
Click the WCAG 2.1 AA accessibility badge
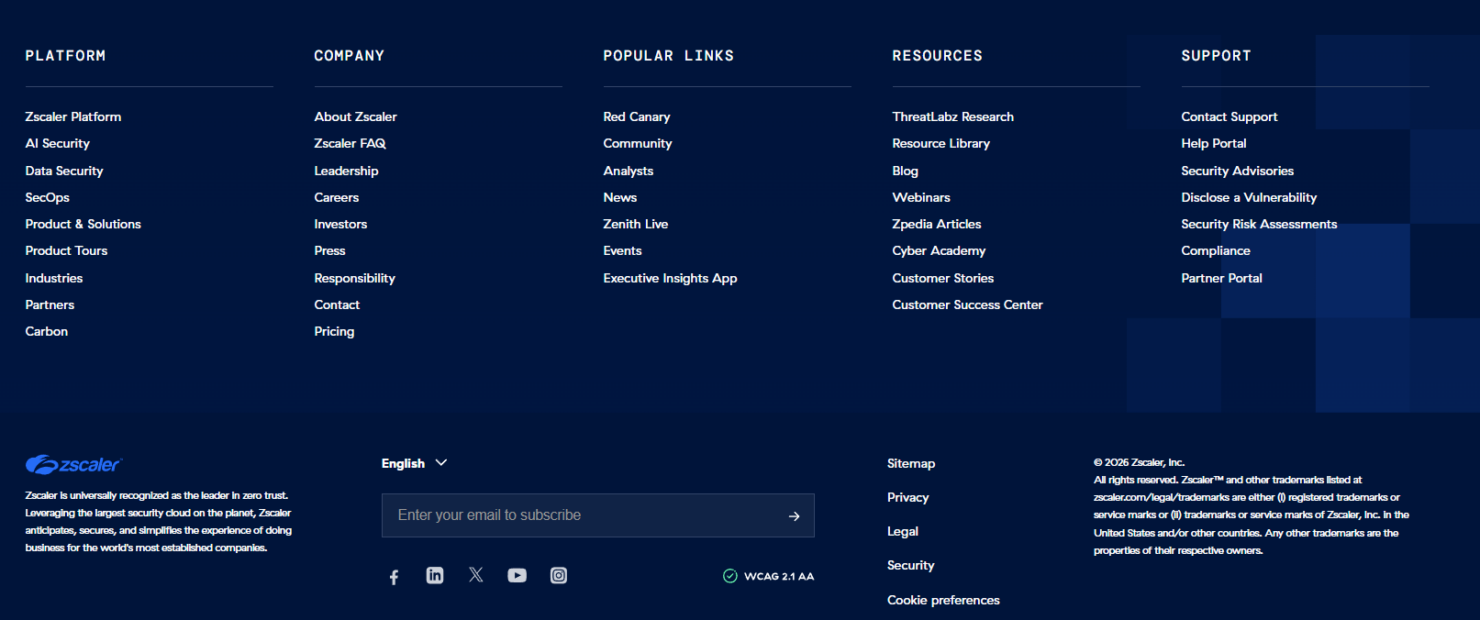pyautogui.click(x=768, y=575)
